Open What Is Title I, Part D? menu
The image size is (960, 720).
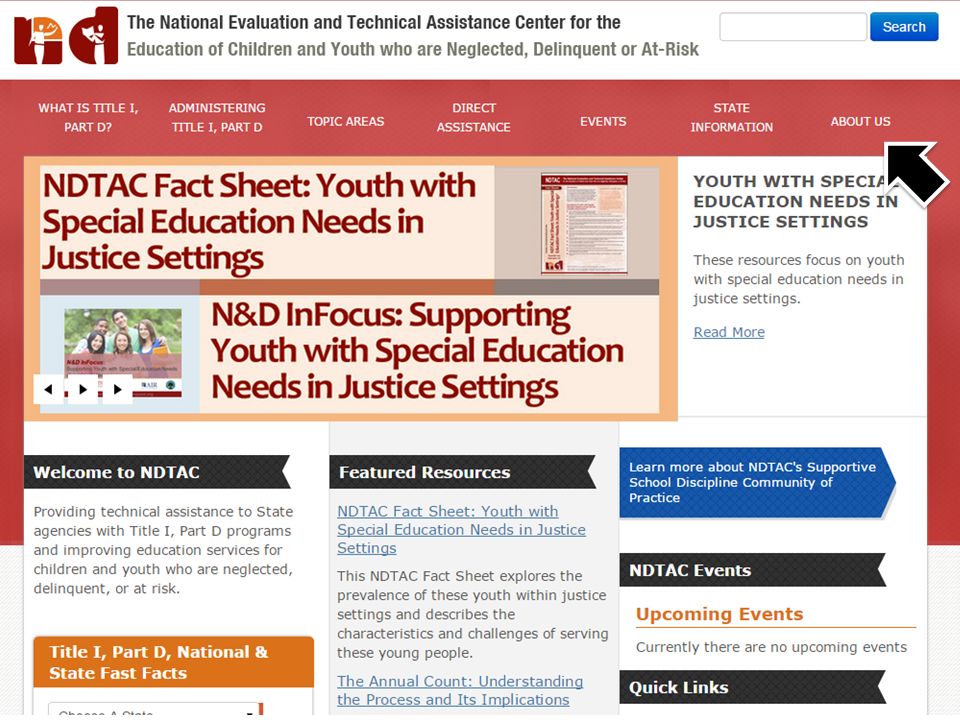point(88,118)
